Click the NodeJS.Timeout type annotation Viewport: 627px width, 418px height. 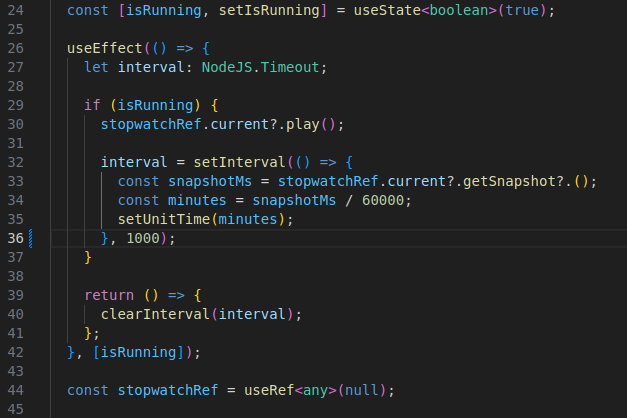coord(264,67)
